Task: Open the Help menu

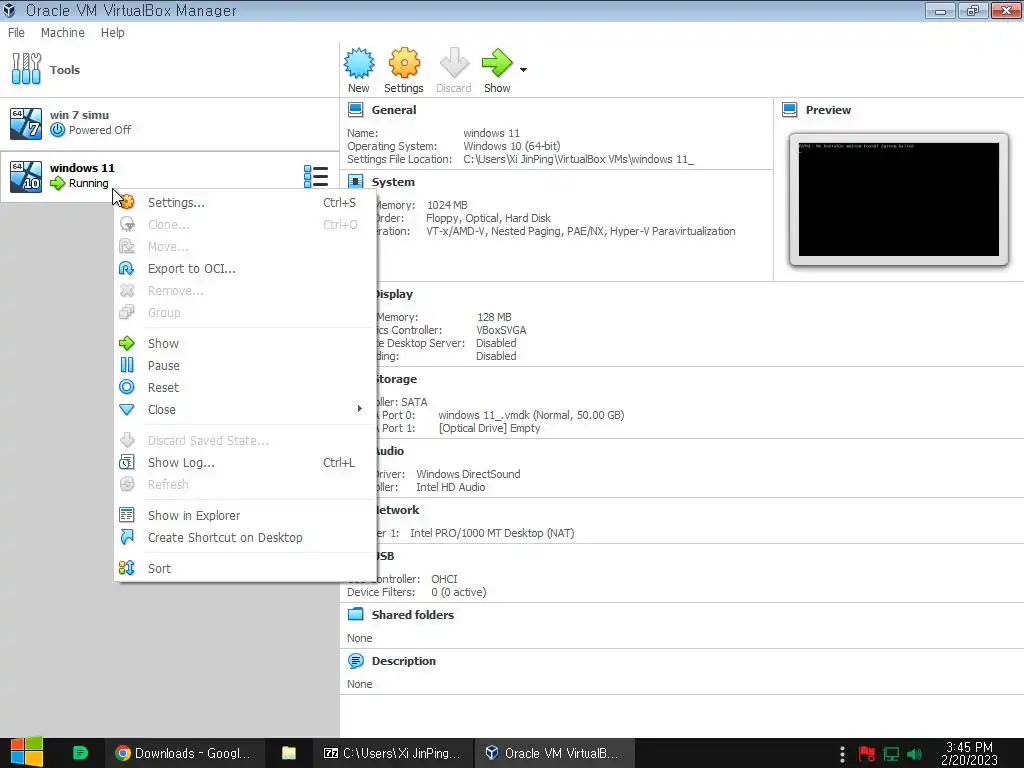Action: pyautogui.click(x=112, y=33)
